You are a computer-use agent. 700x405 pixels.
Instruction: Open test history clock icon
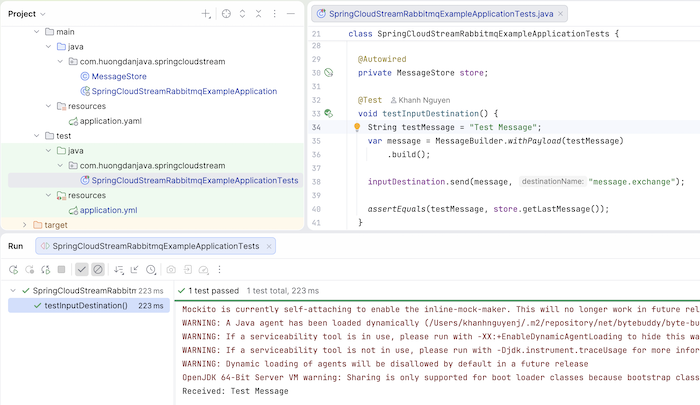click(151, 270)
